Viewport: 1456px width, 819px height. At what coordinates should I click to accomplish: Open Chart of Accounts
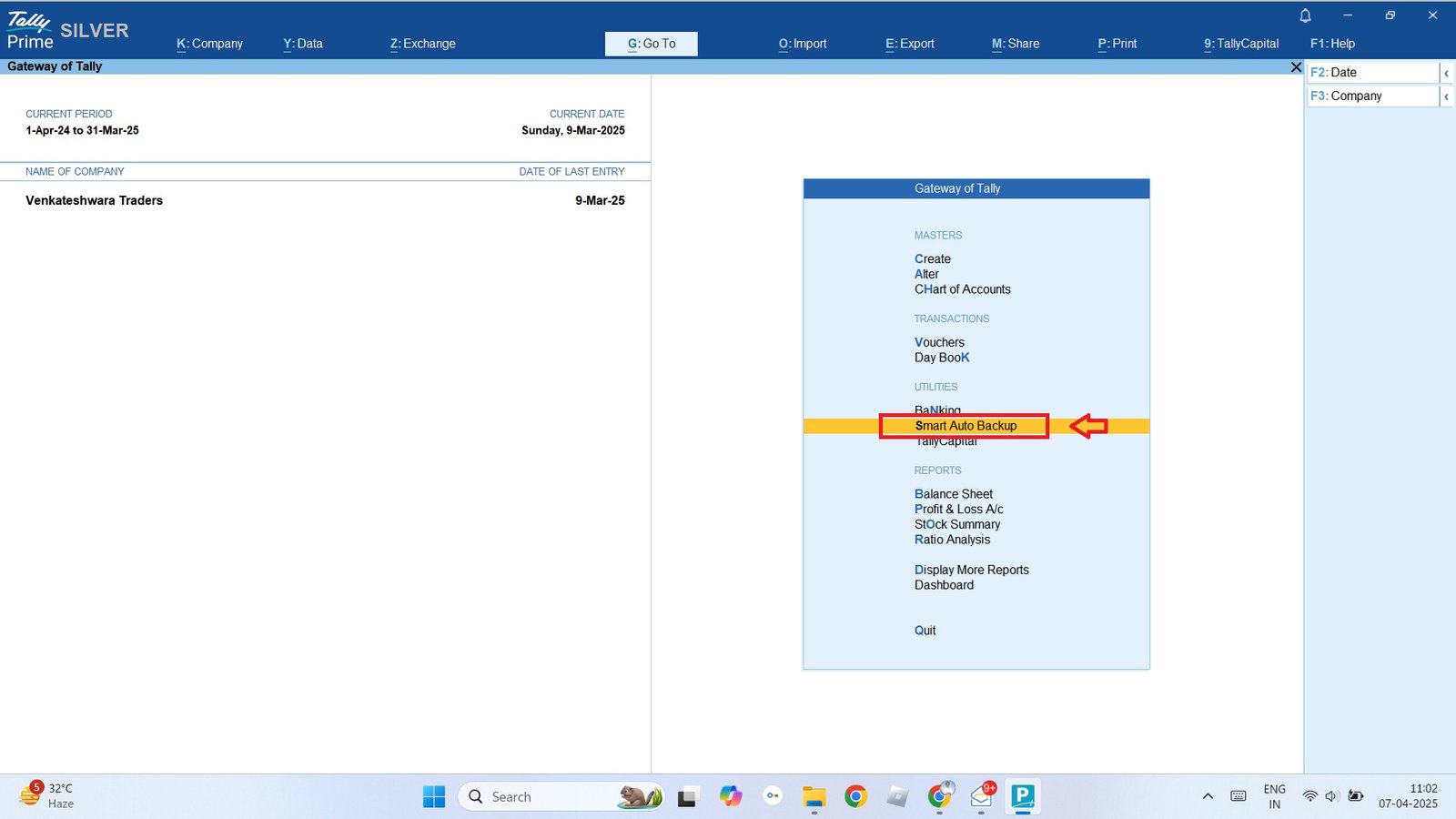tap(963, 289)
